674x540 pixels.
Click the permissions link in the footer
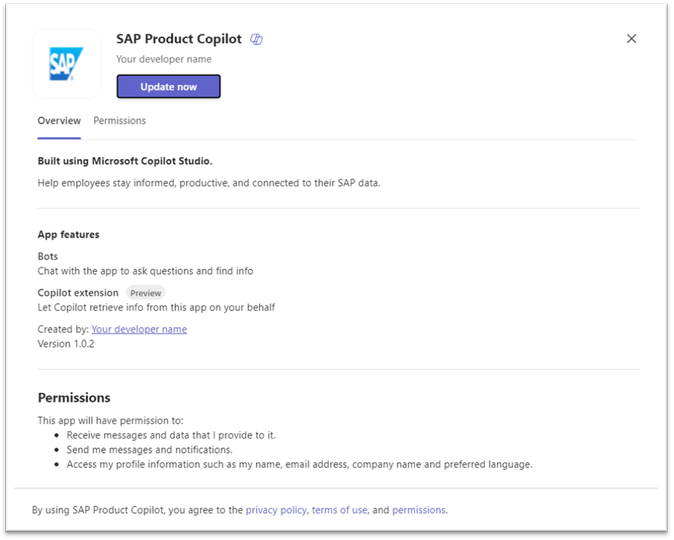pos(418,510)
